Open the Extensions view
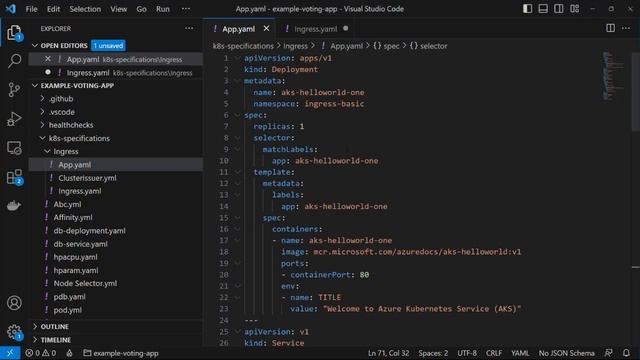 coord(14,177)
